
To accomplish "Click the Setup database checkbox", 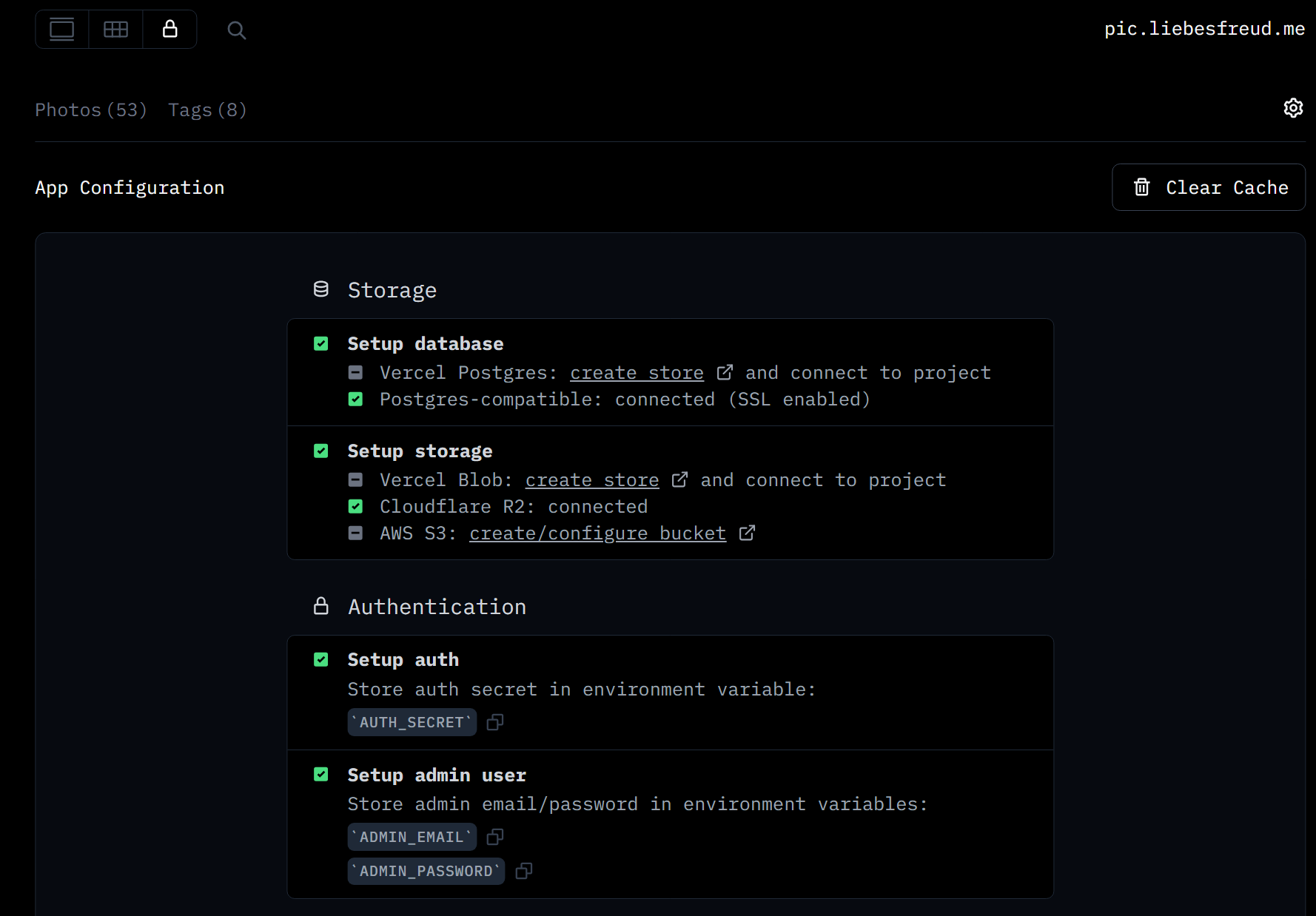I will (x=321, y=344).
